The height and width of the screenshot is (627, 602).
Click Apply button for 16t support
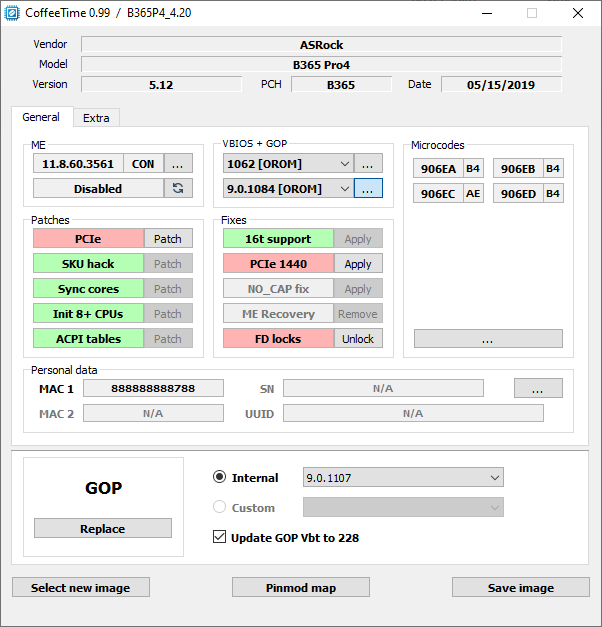tap(358, 239)
